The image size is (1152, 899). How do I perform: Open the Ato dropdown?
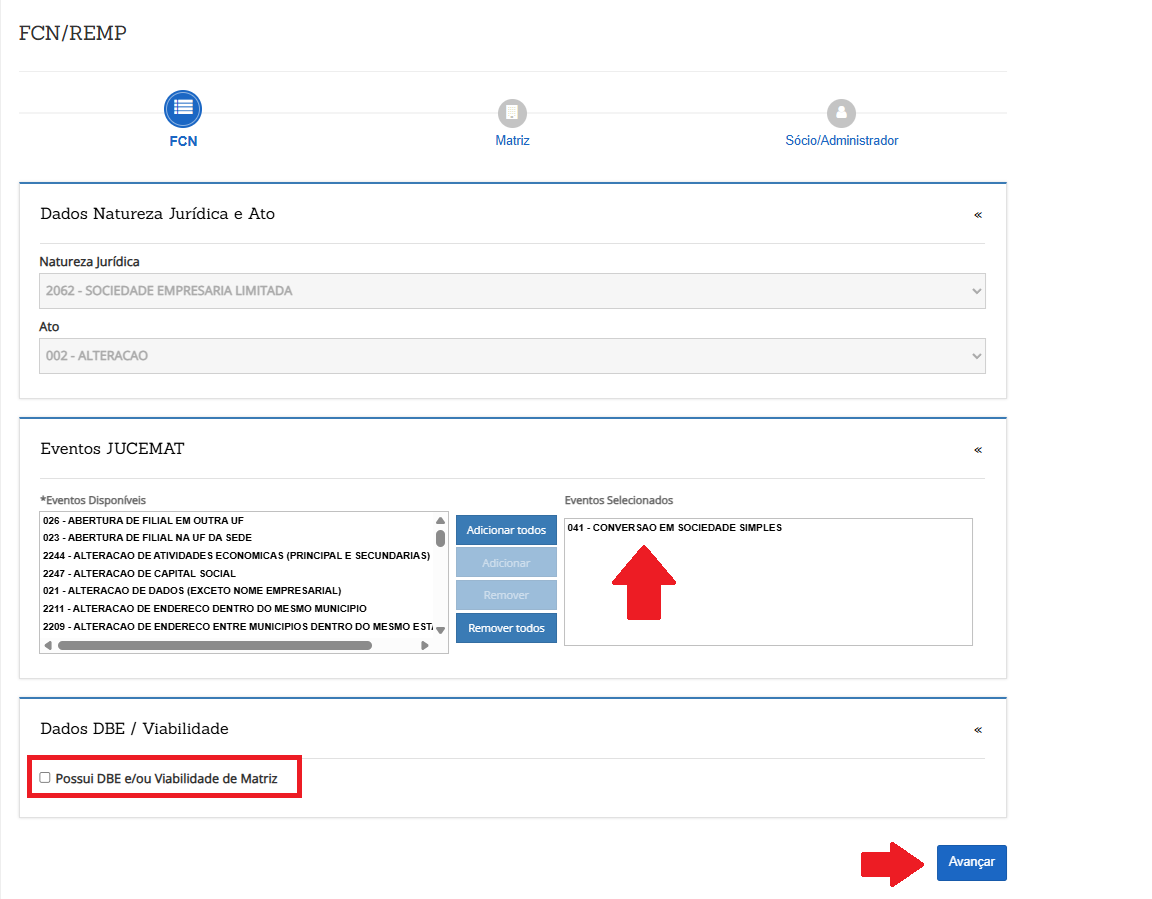(512, 356)
